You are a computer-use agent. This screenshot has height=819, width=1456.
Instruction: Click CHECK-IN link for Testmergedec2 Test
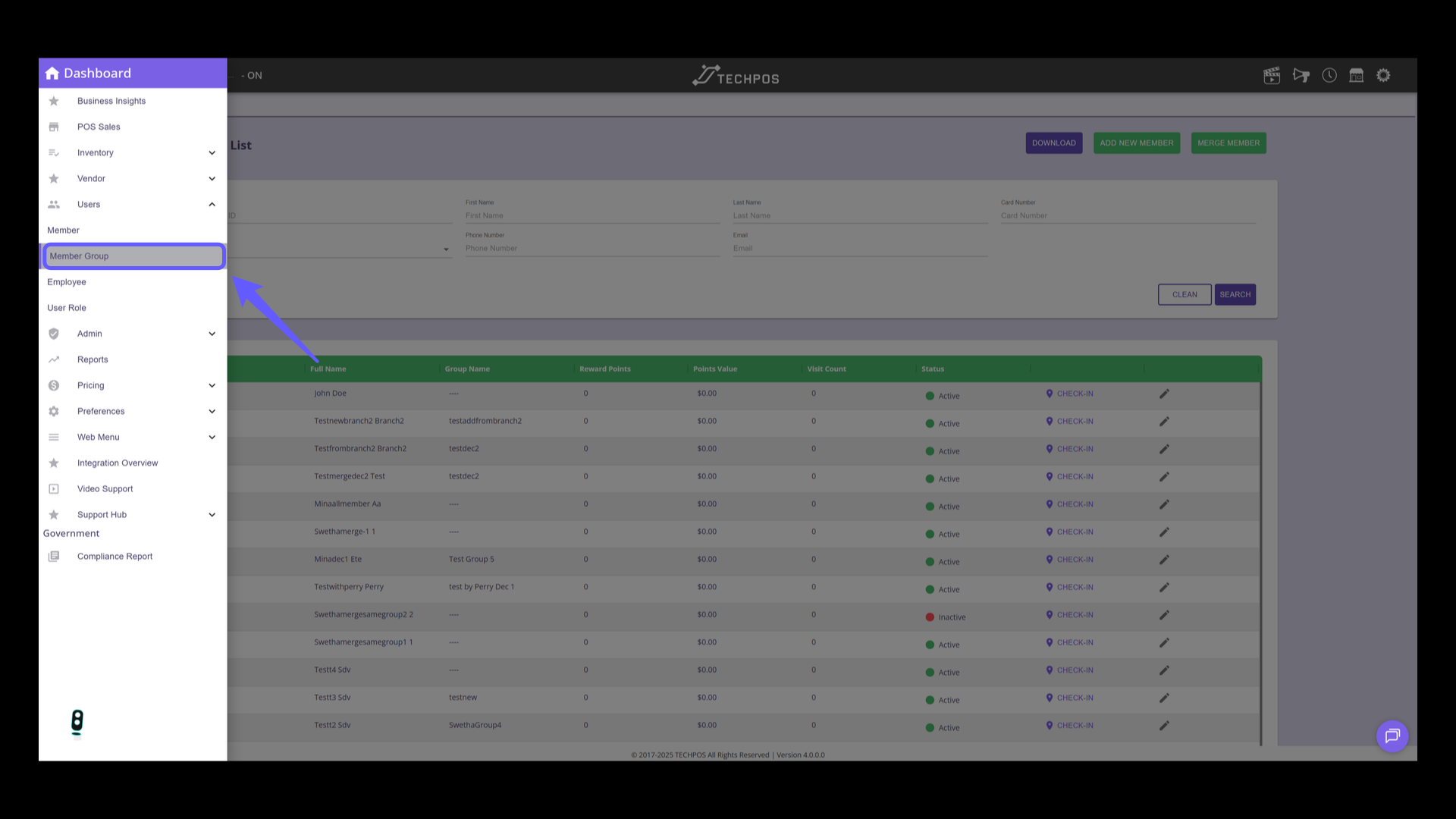click(1070, 476)
